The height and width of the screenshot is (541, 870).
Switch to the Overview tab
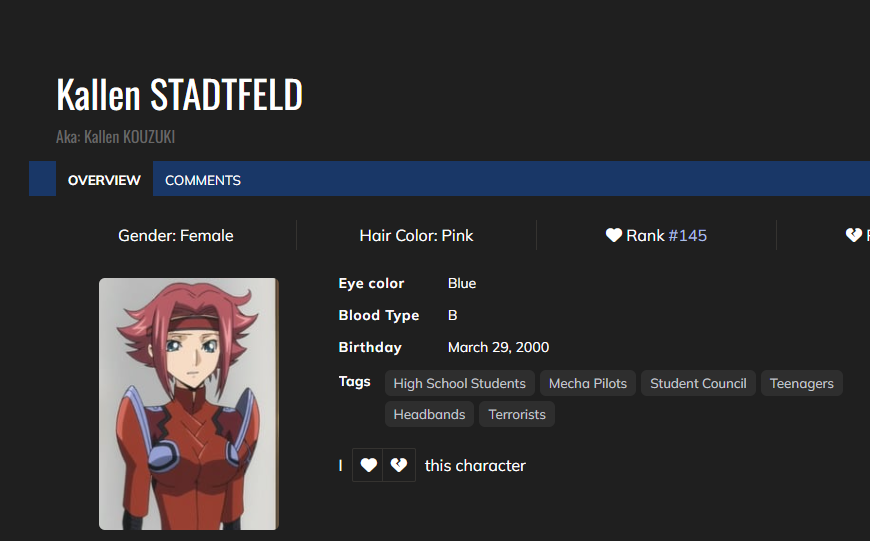point(104,180)
